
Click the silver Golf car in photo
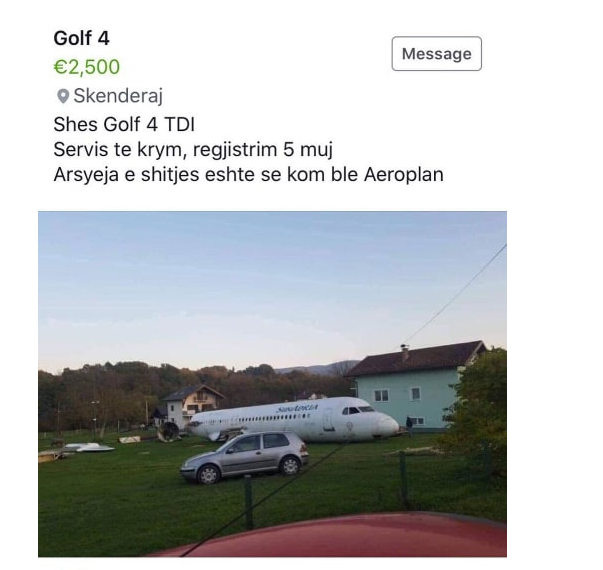point(245,457)
